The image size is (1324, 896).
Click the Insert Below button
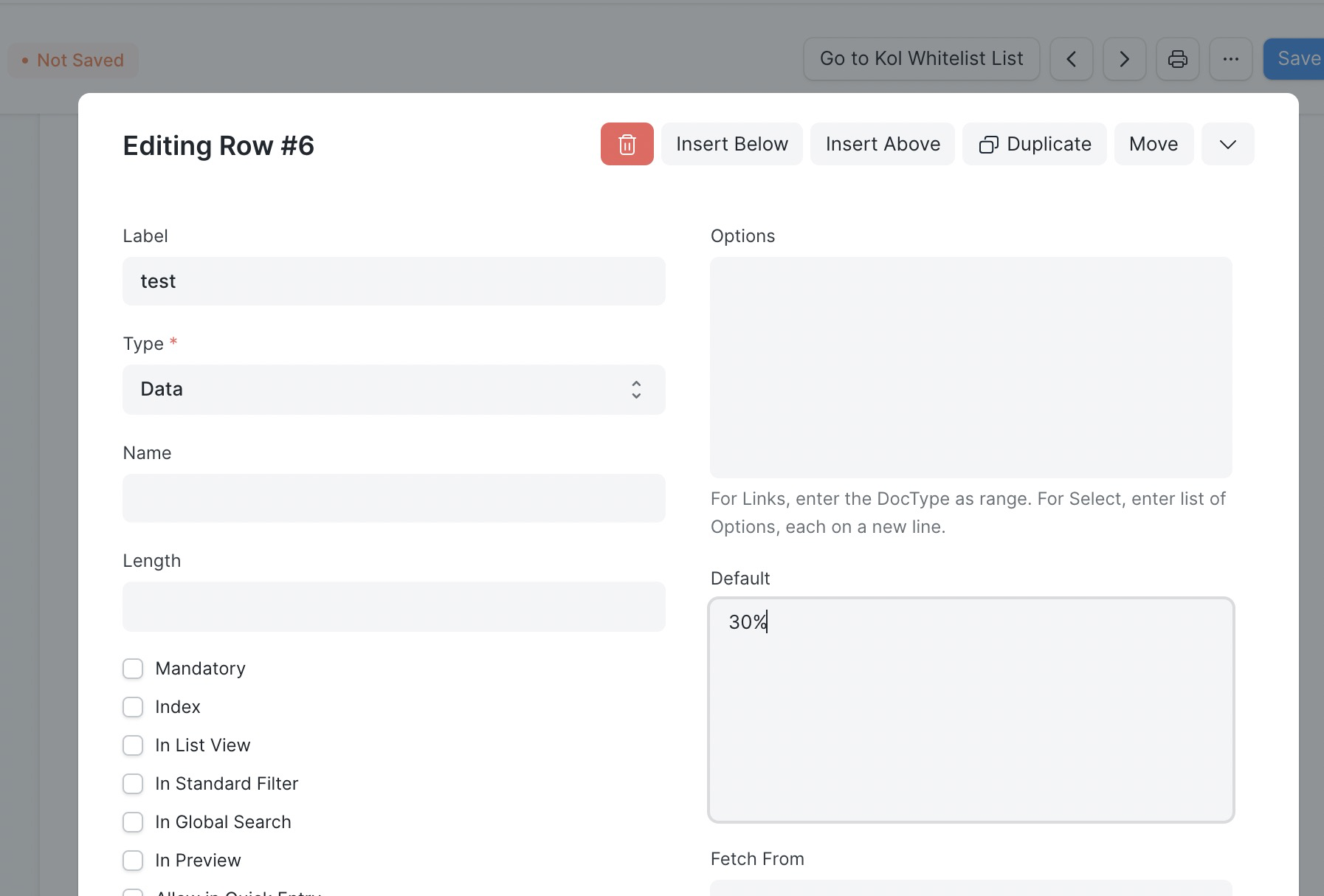731,144
